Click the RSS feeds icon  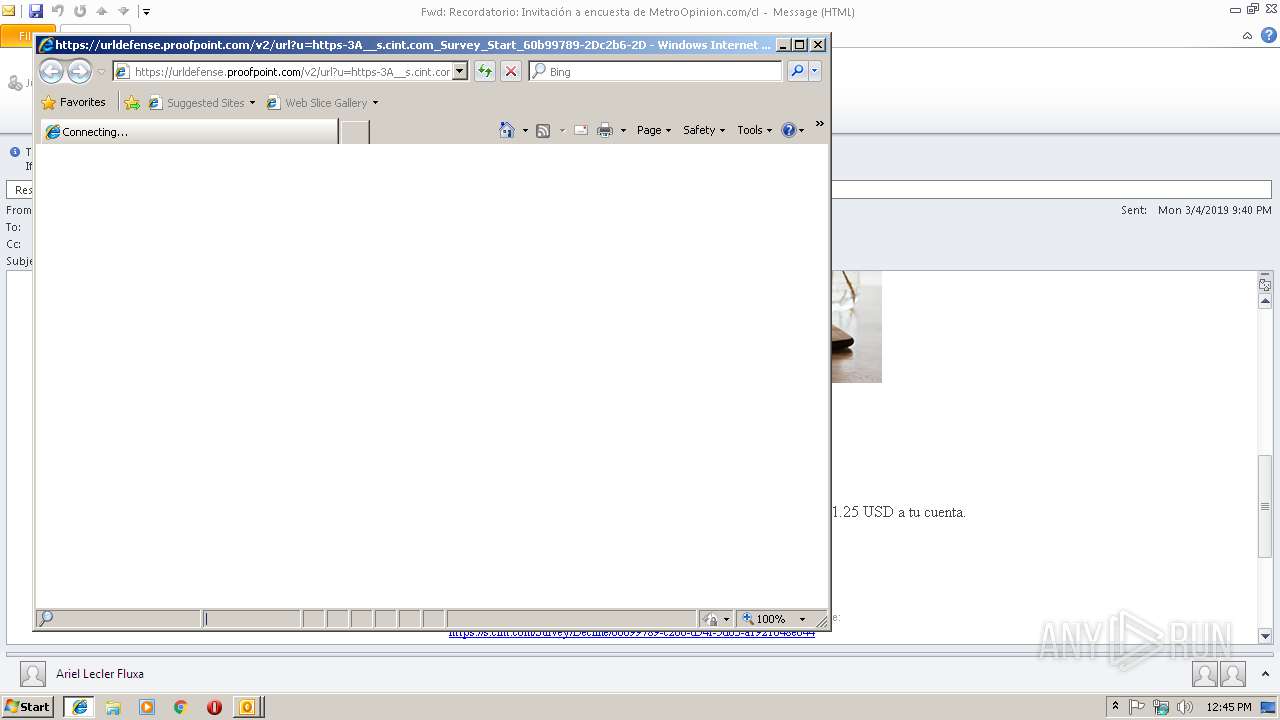click(543, 130)
